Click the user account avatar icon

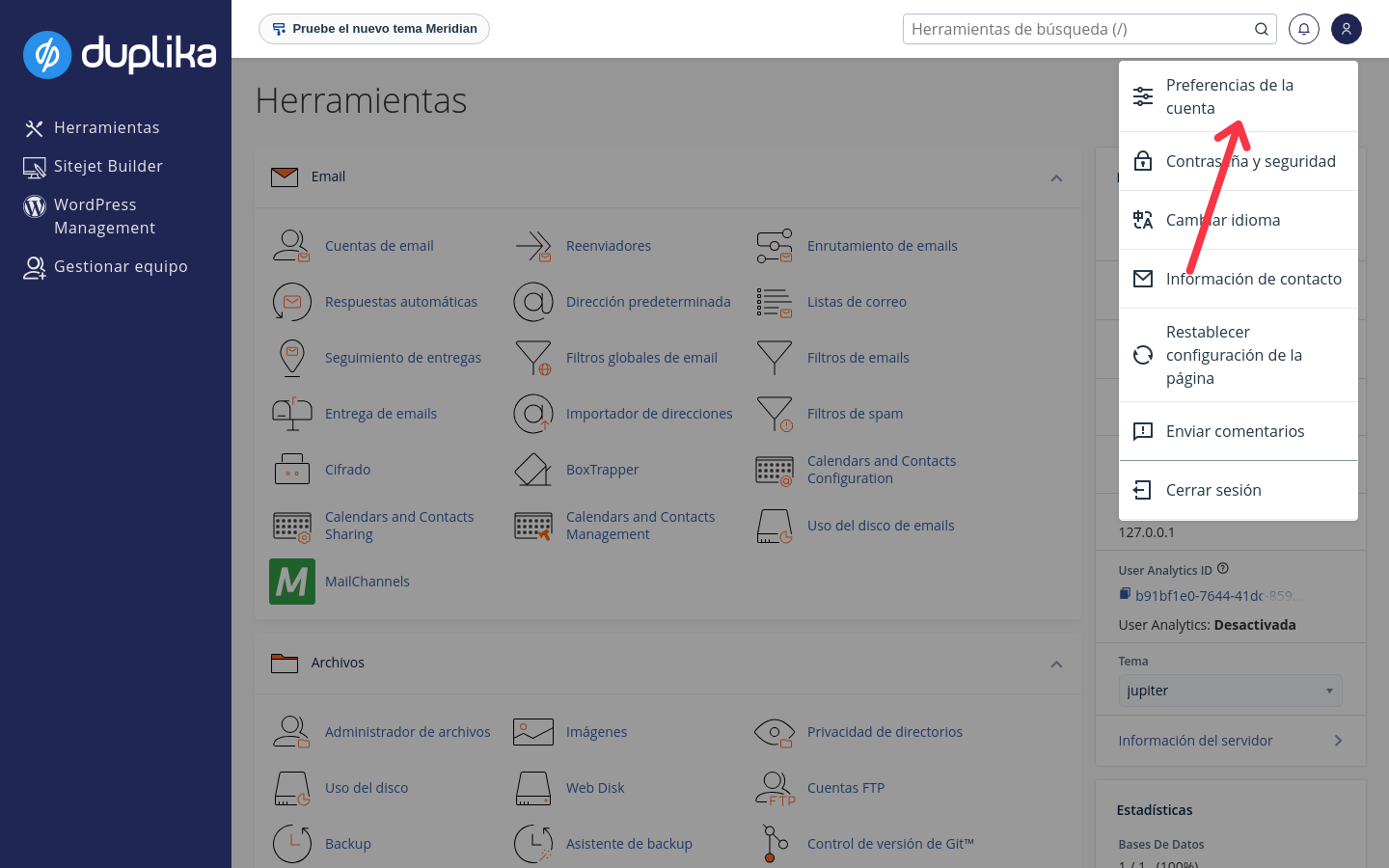pos(1347,29)
